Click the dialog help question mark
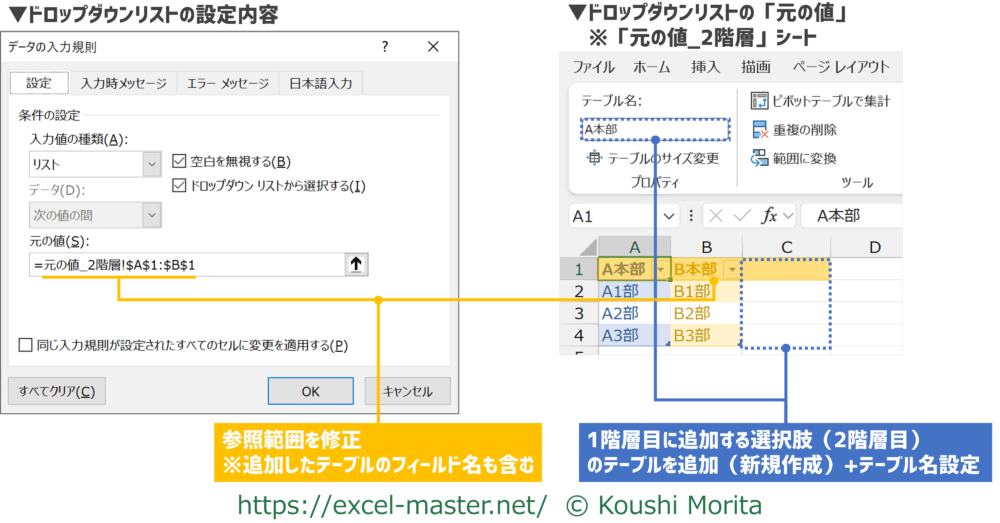 [385, 47]
